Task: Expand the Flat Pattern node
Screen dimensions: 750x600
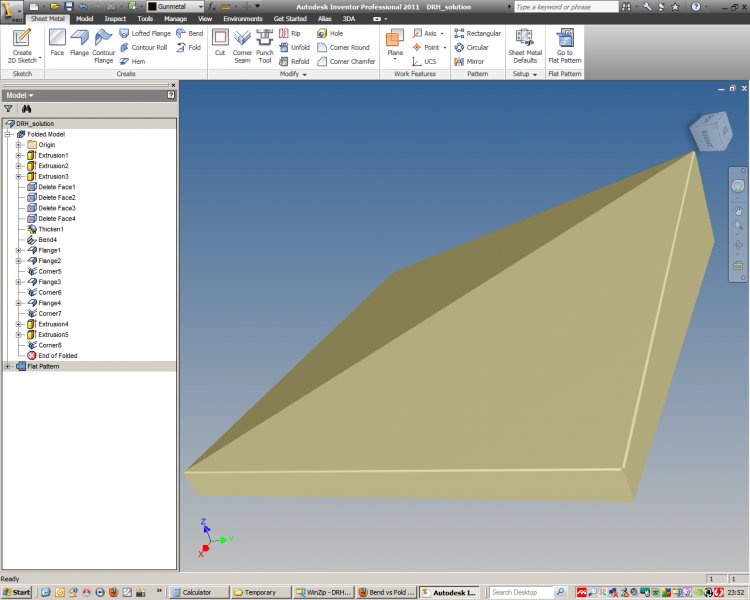Action: tap(8, 366)
